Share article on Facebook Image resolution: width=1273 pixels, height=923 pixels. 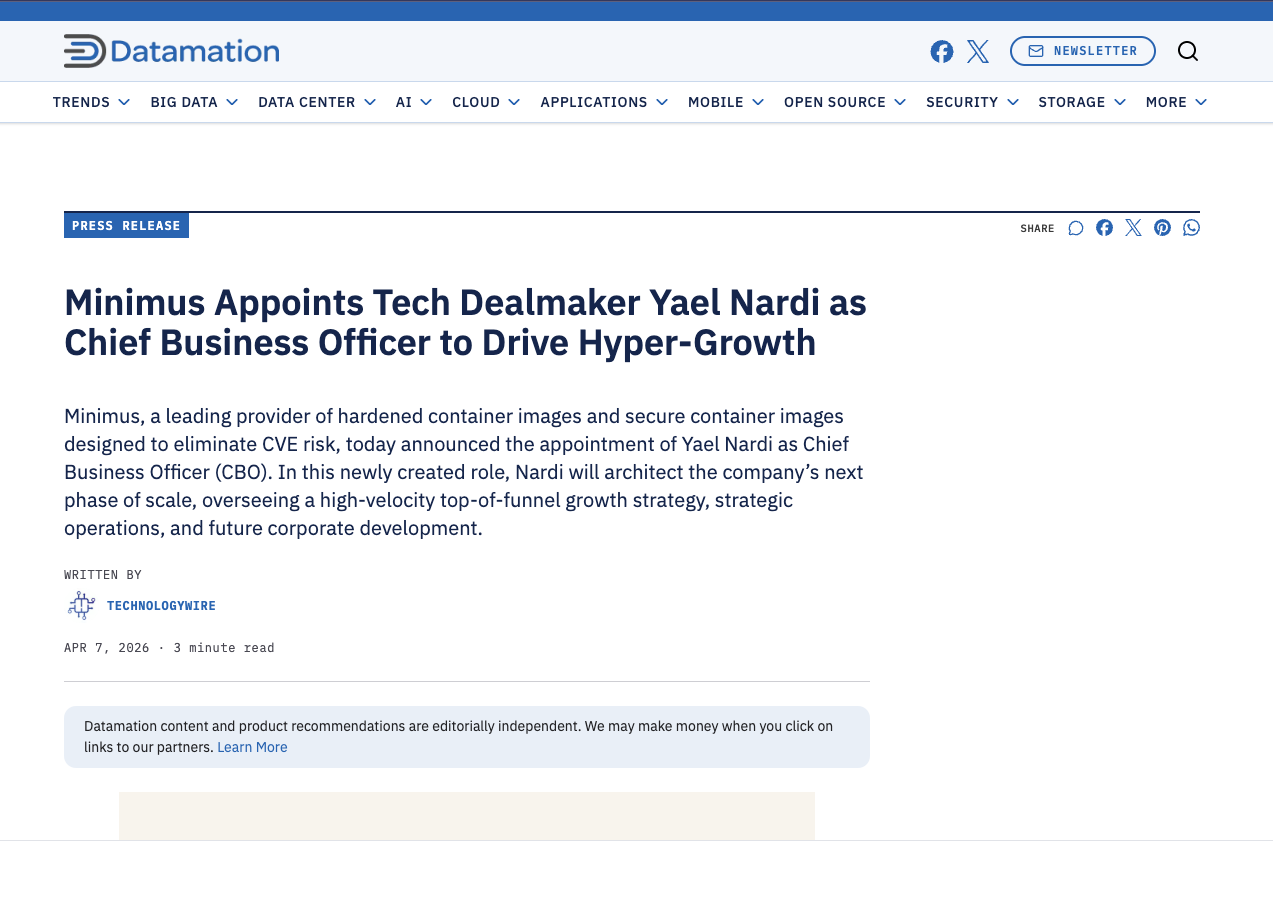[1104, 228]
